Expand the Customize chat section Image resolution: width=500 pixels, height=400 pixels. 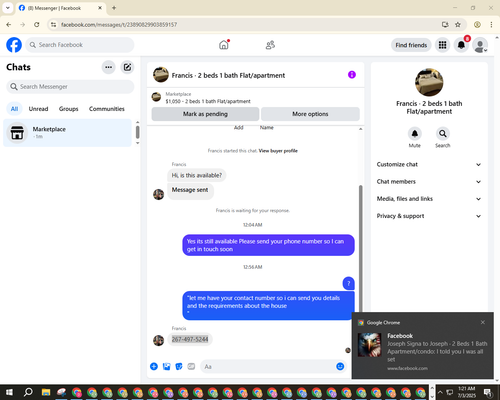[x=429, y=164]
